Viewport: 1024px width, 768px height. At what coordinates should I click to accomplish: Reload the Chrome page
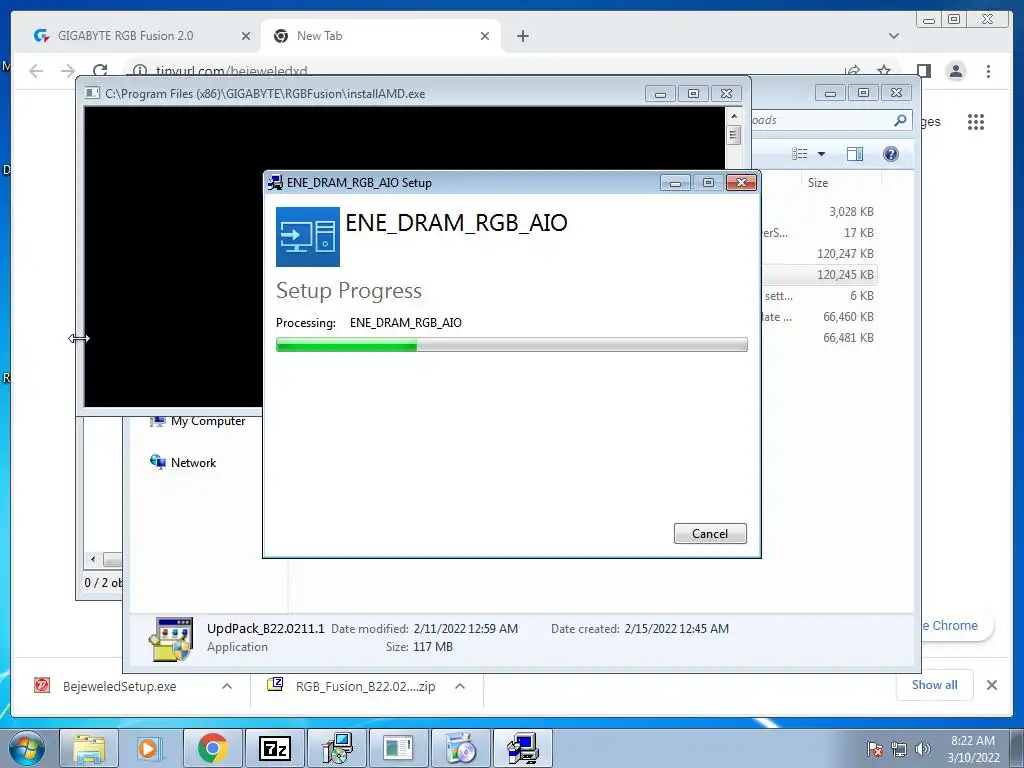pyautogui.click(x=100, y=71)
